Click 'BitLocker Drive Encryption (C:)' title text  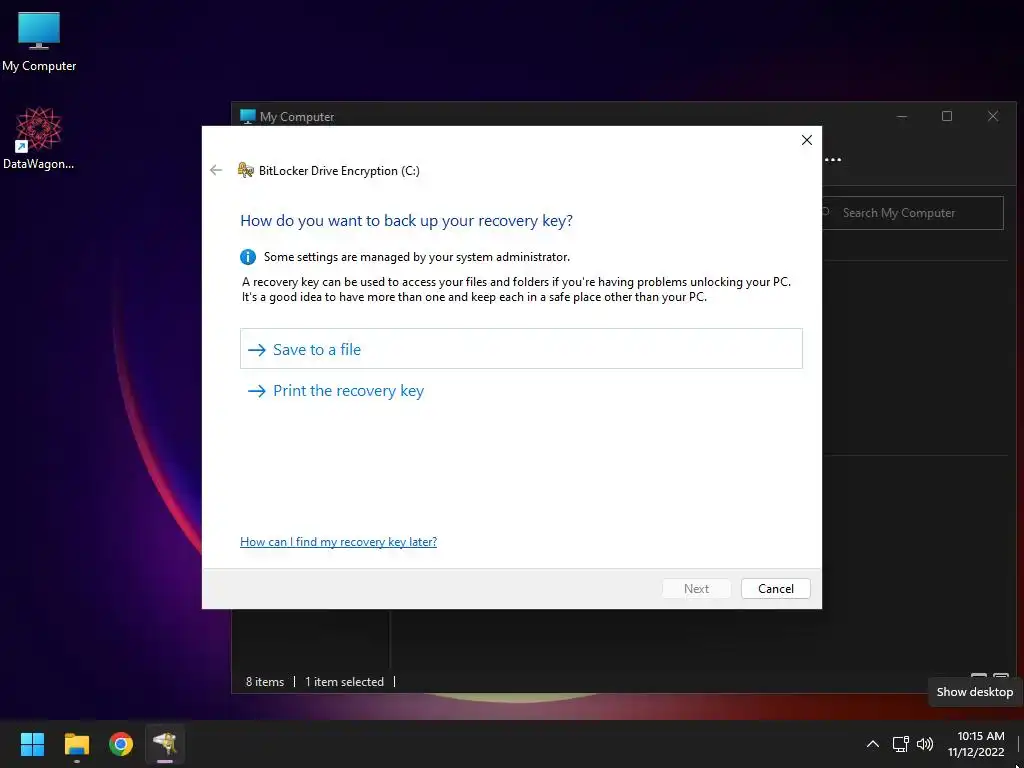tap(339, 170)
